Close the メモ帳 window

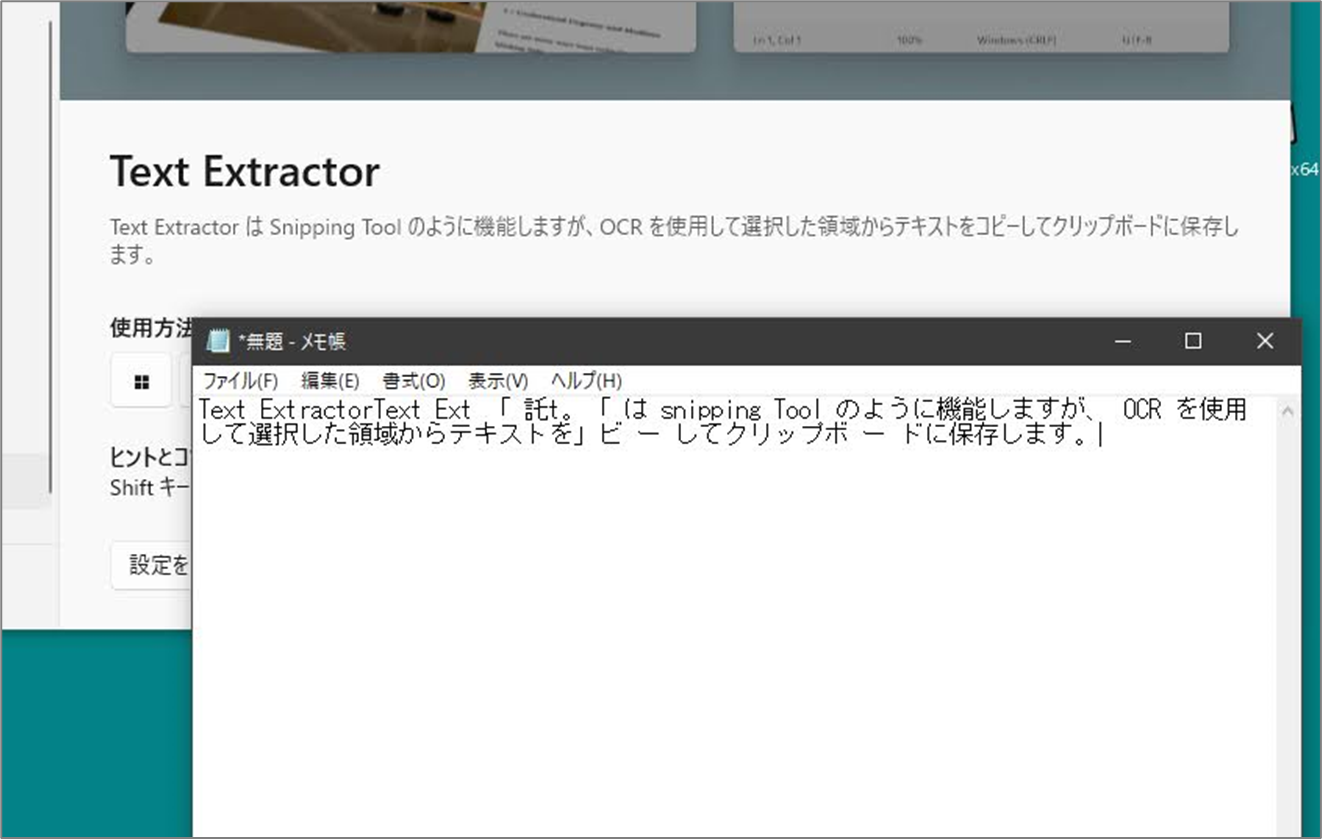(1265, 341)
